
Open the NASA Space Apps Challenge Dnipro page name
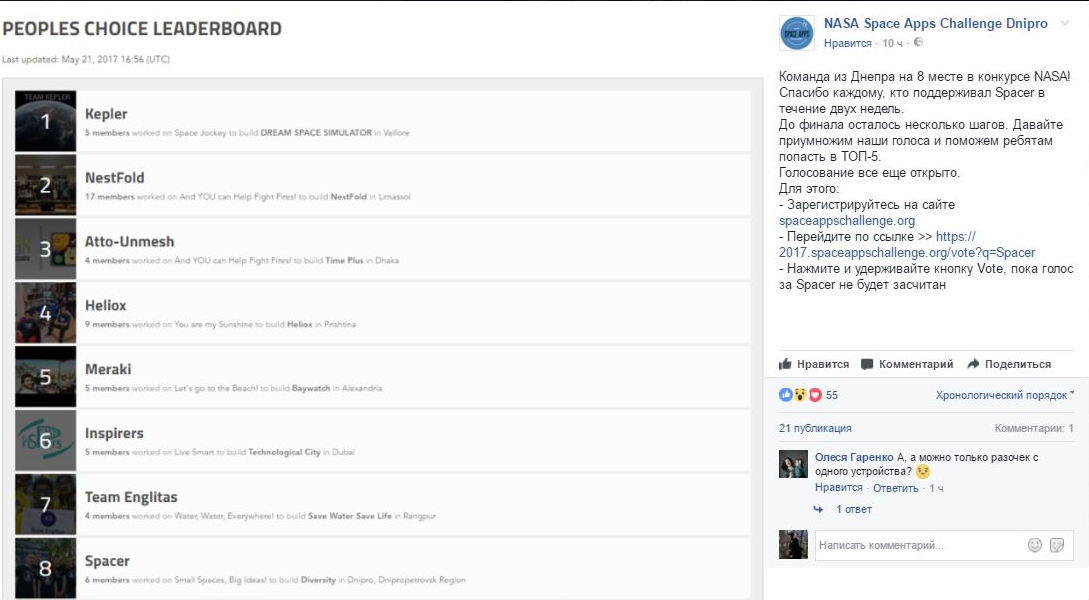click(x=936, y=24)
